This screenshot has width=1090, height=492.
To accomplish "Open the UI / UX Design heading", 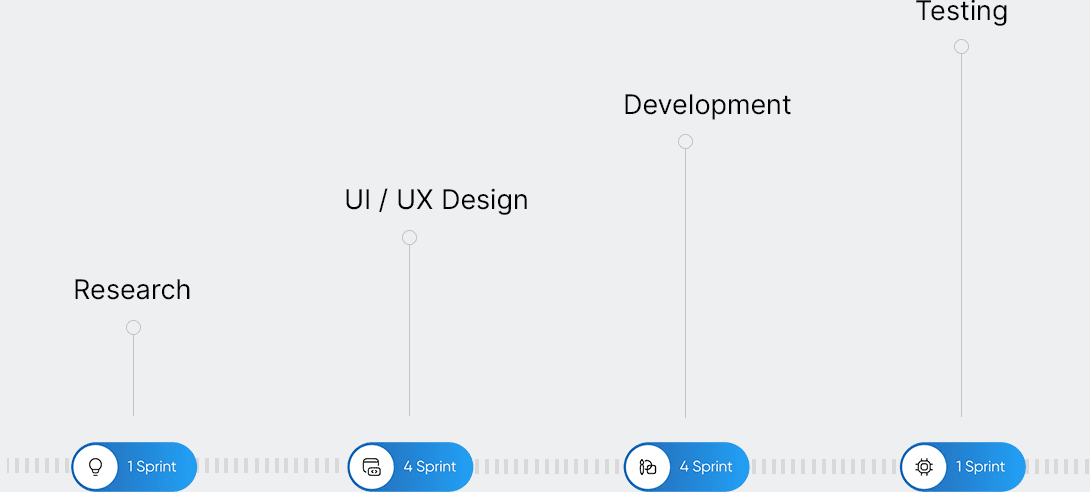I will 436,200.
